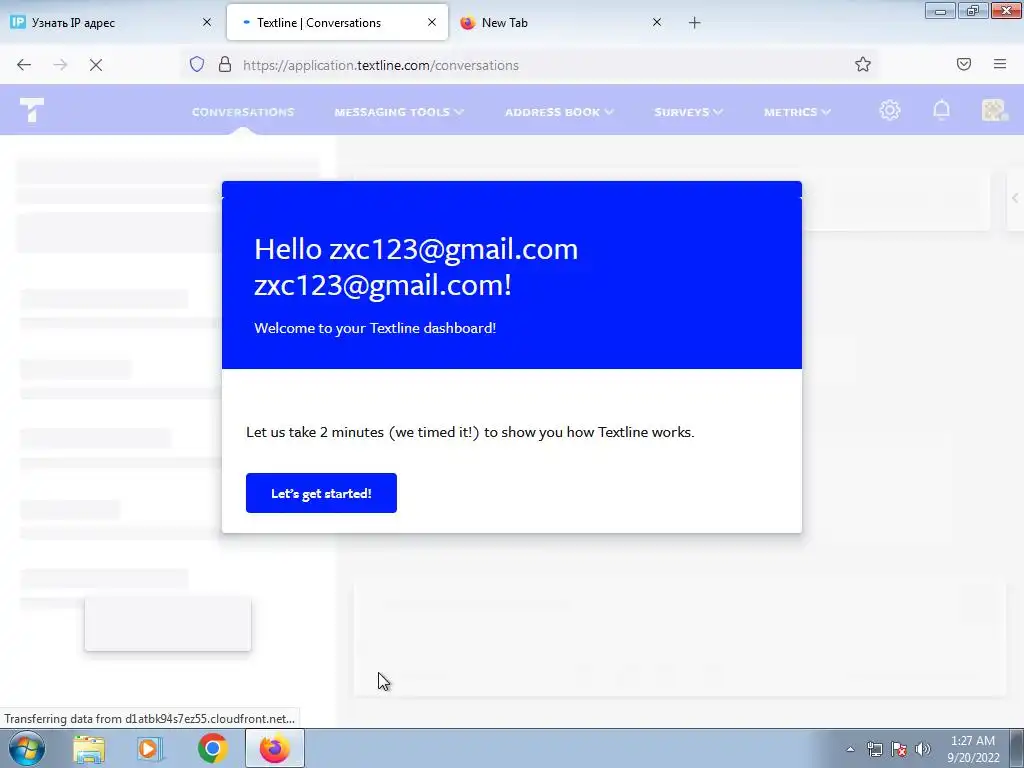This screenshot has height=768, width=1024.
Task: Open File Explorer from taskbar
Action: 89,749
